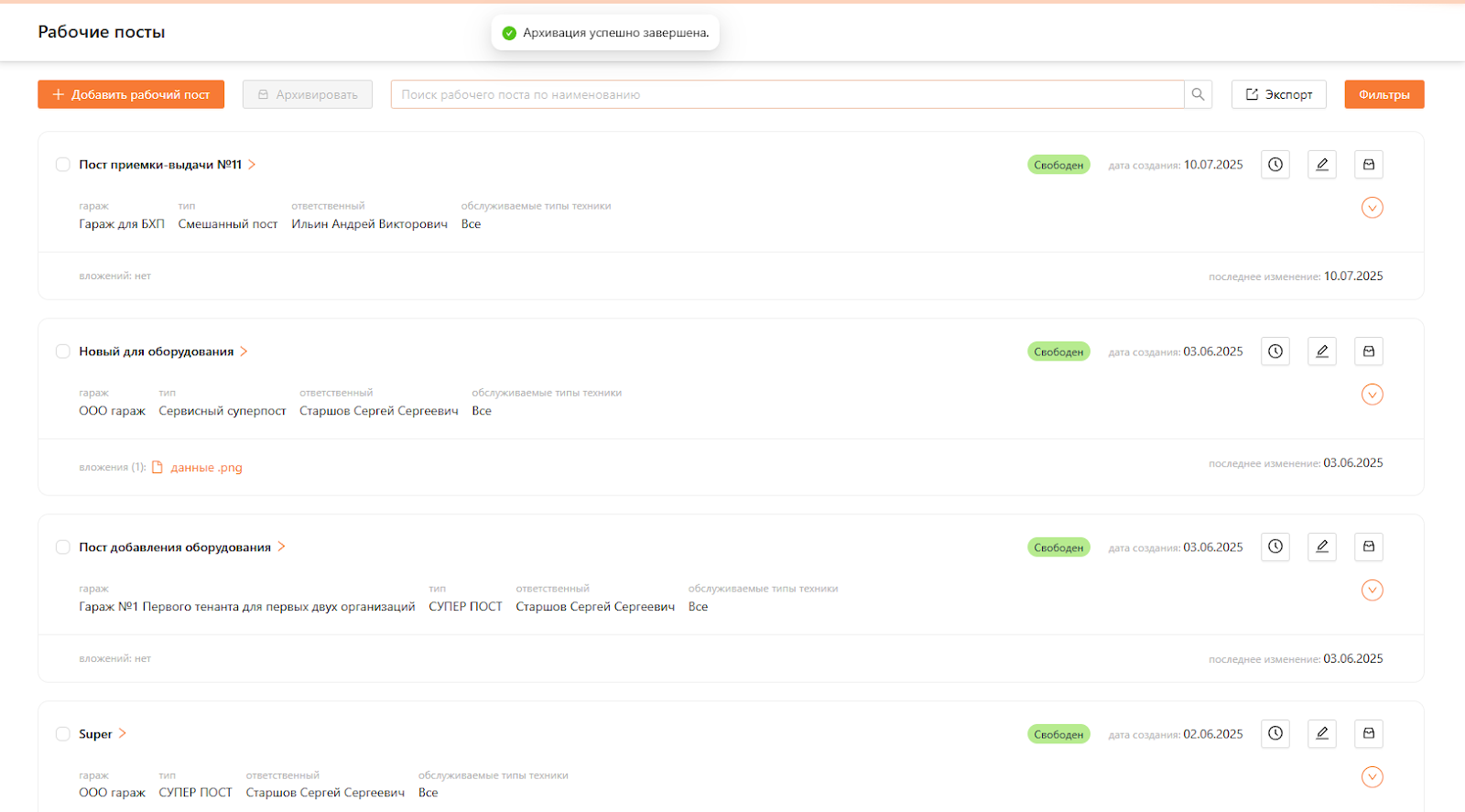The height and width of the screenshot is (812, 1465).
Task: Click pencil icon for Новый для оборудования
Action: 1322,352
